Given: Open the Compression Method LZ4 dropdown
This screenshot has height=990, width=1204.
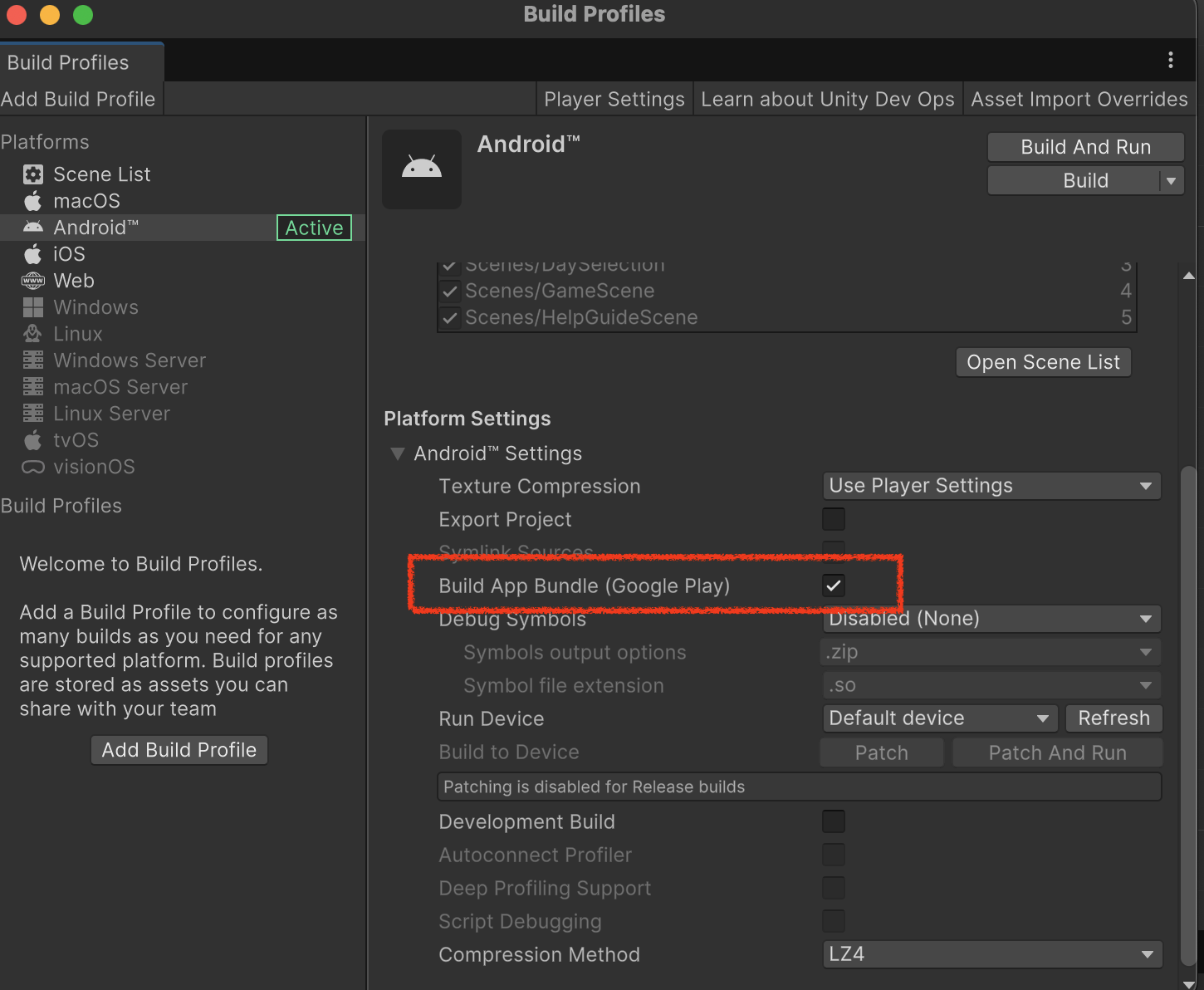Looking at the screenshot, I should coord(991,954).
